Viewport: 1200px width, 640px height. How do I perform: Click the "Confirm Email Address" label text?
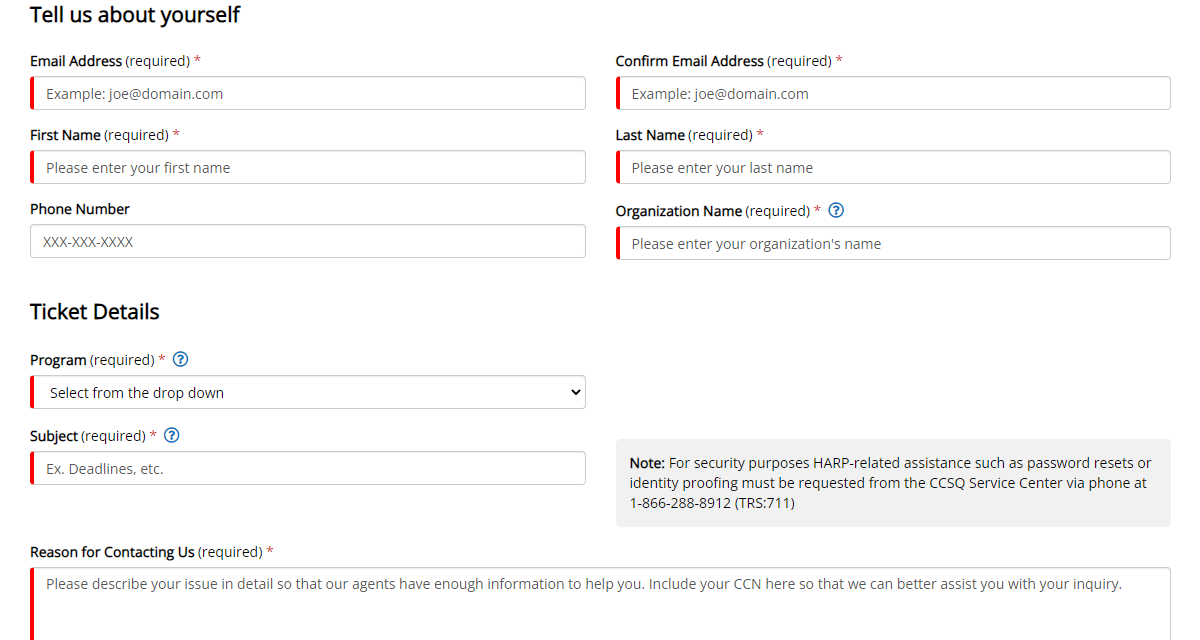pyautogui.click(x=690, y=61)
